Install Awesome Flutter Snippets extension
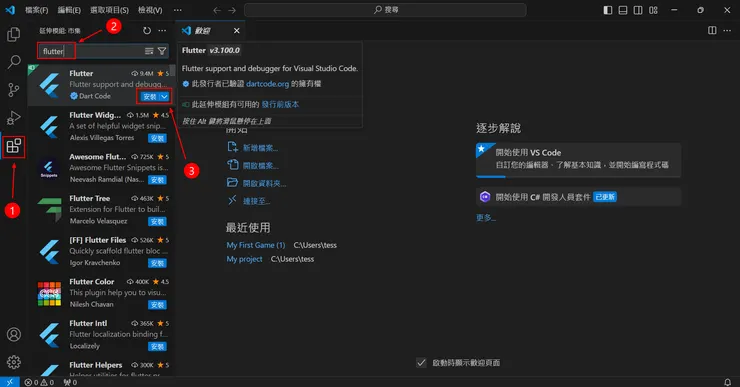 [157, 180]
